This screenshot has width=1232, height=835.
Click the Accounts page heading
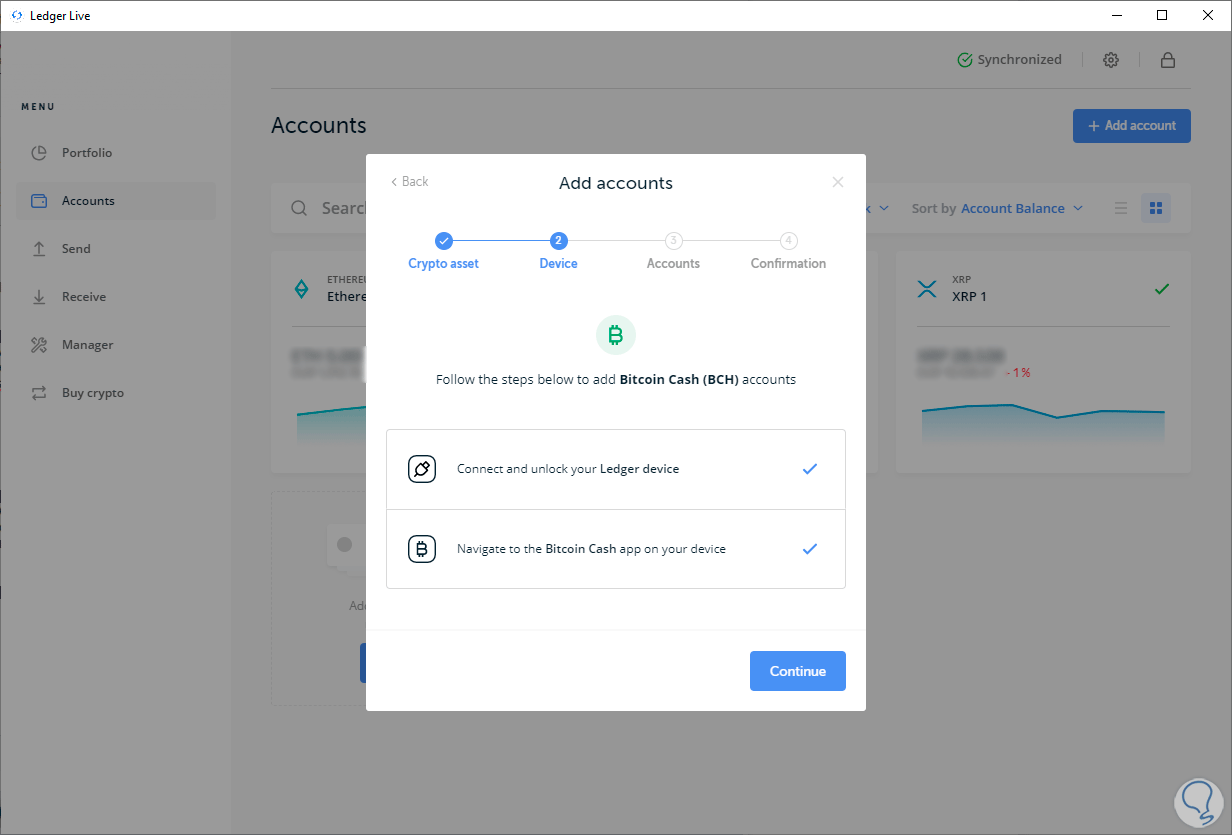(x=319, y=126)
